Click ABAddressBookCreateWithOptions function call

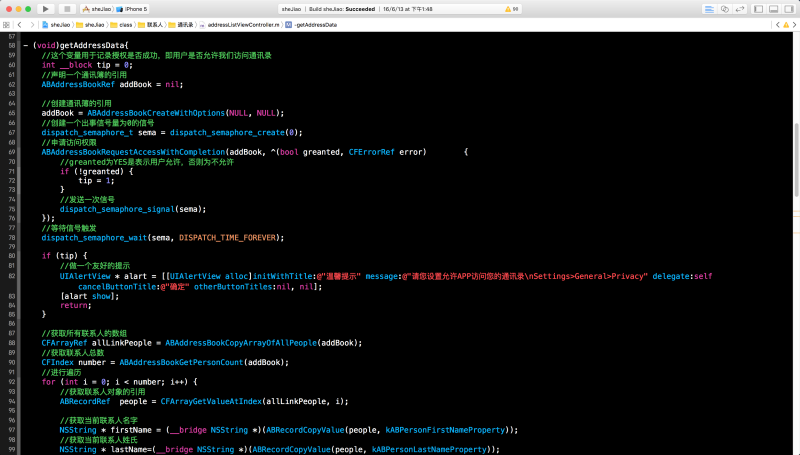tap(156, 113)
